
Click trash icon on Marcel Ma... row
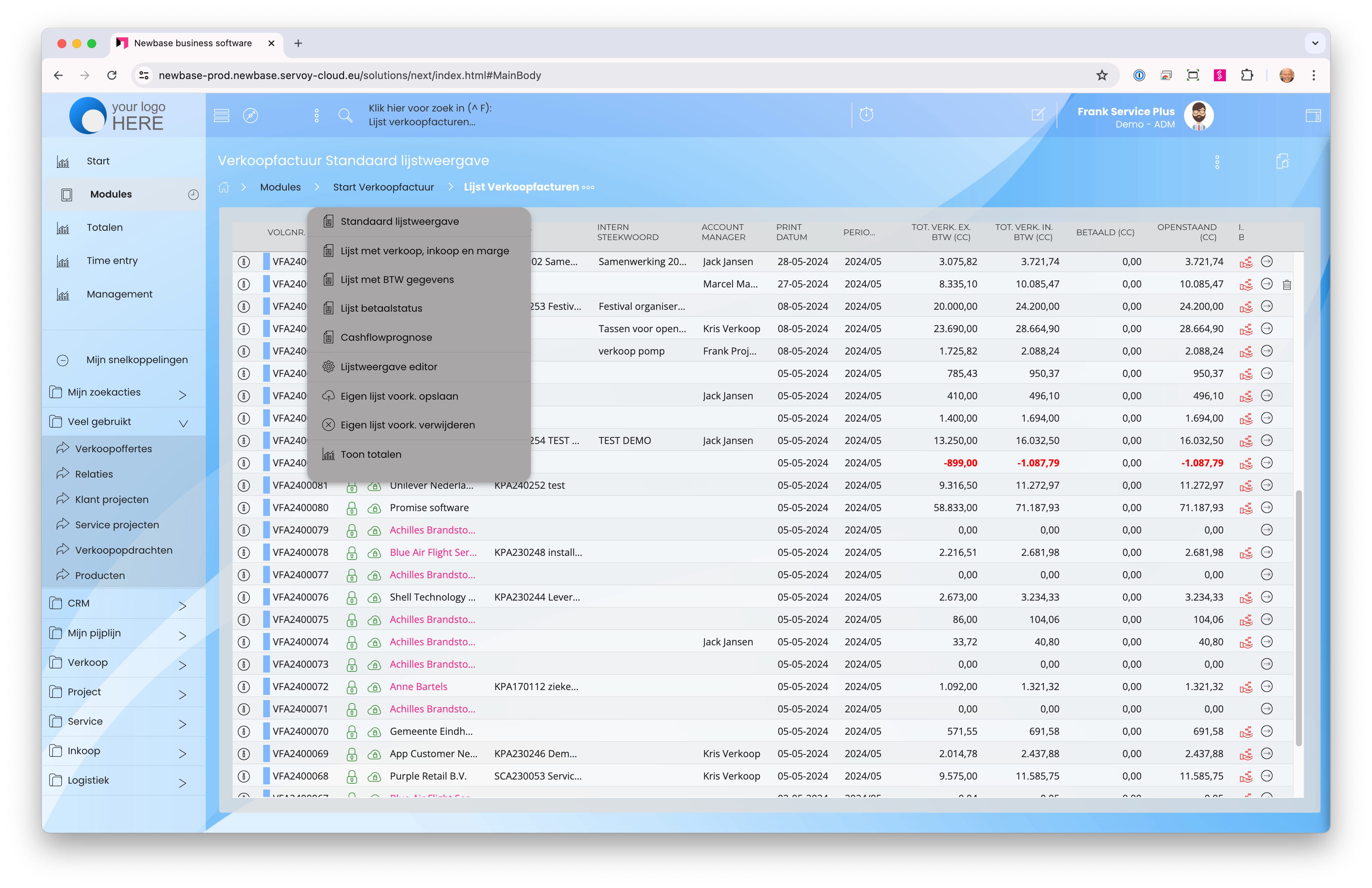point(1287,284)
